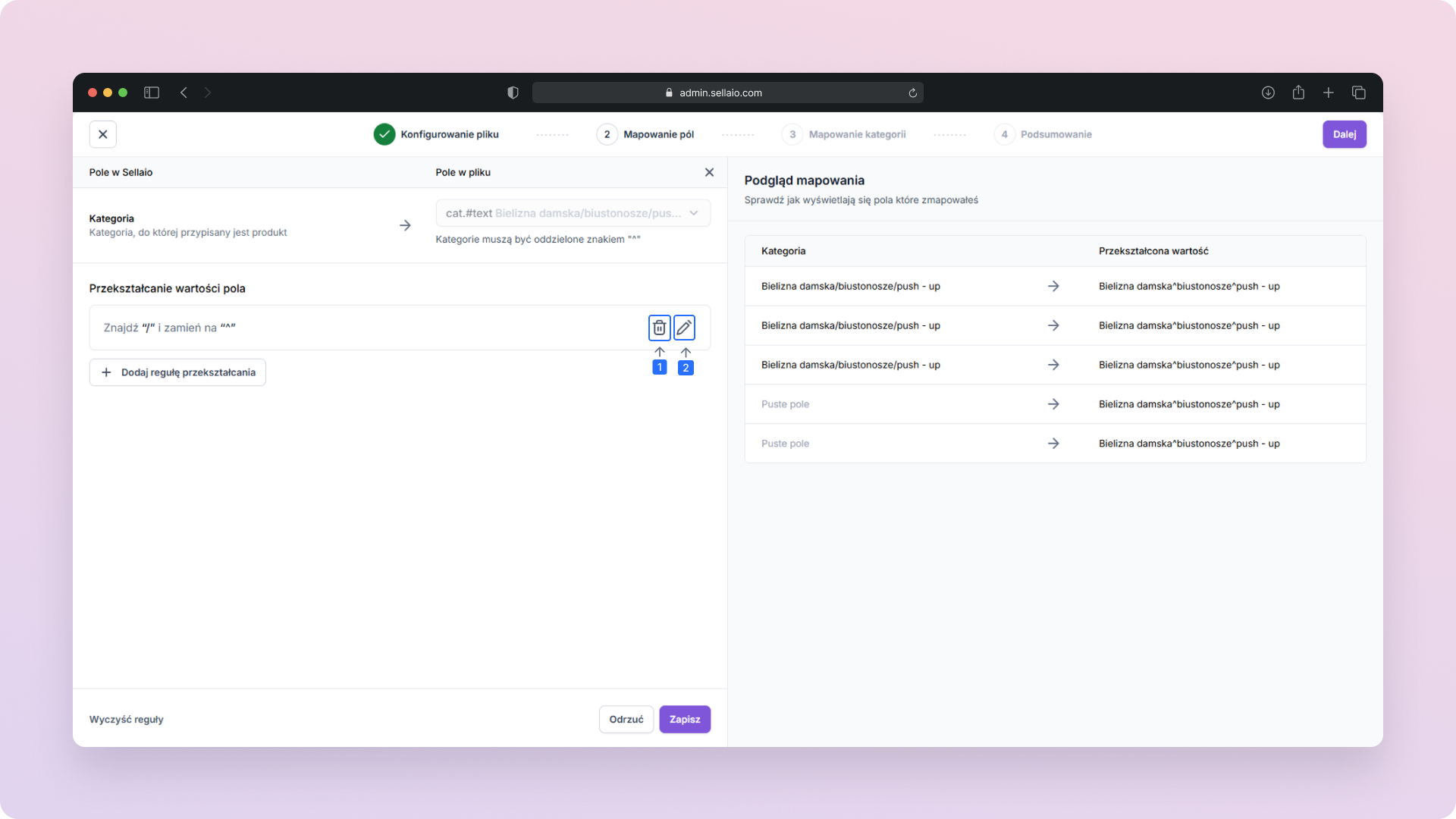The image size is (1456, 819).
Task: Go to Konfigurowanie pliku step
Action: coord(437,134)
